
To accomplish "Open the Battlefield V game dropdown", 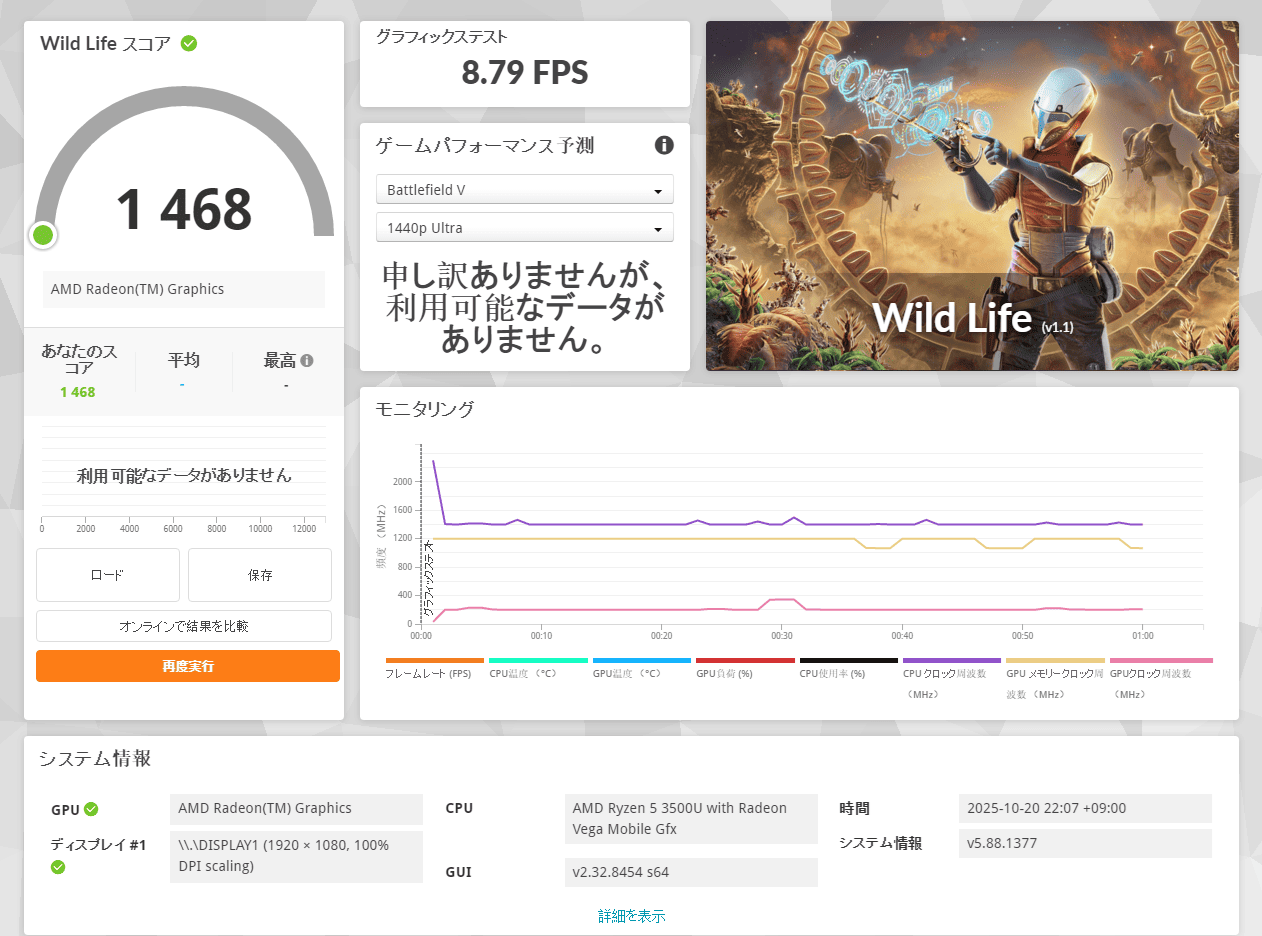I will 524,189.
